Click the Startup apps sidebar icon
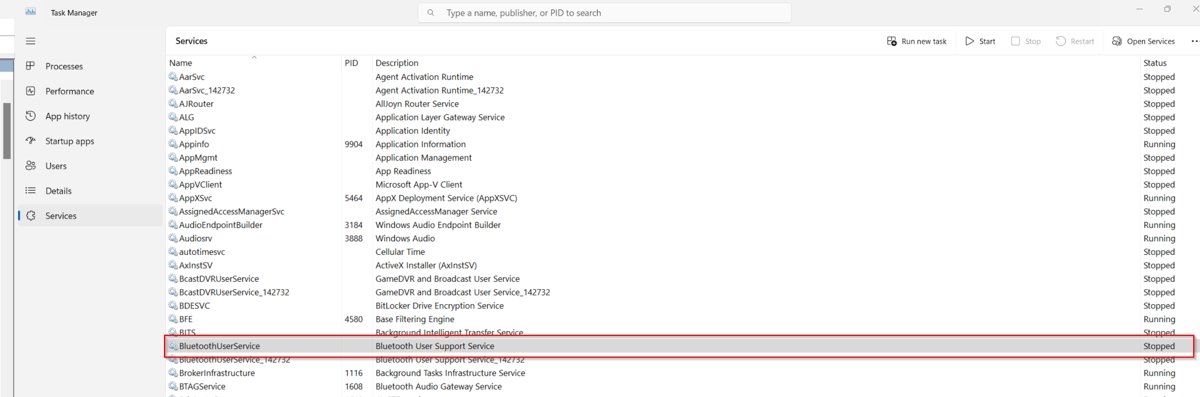 point(30,141)
